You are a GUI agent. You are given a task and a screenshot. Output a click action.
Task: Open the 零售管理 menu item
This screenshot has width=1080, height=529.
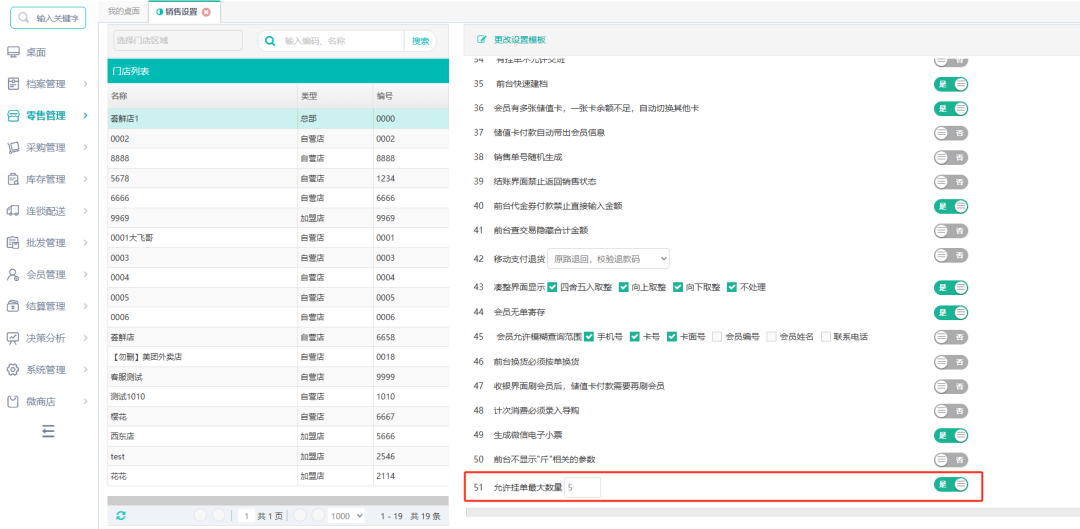coord(45,116)
